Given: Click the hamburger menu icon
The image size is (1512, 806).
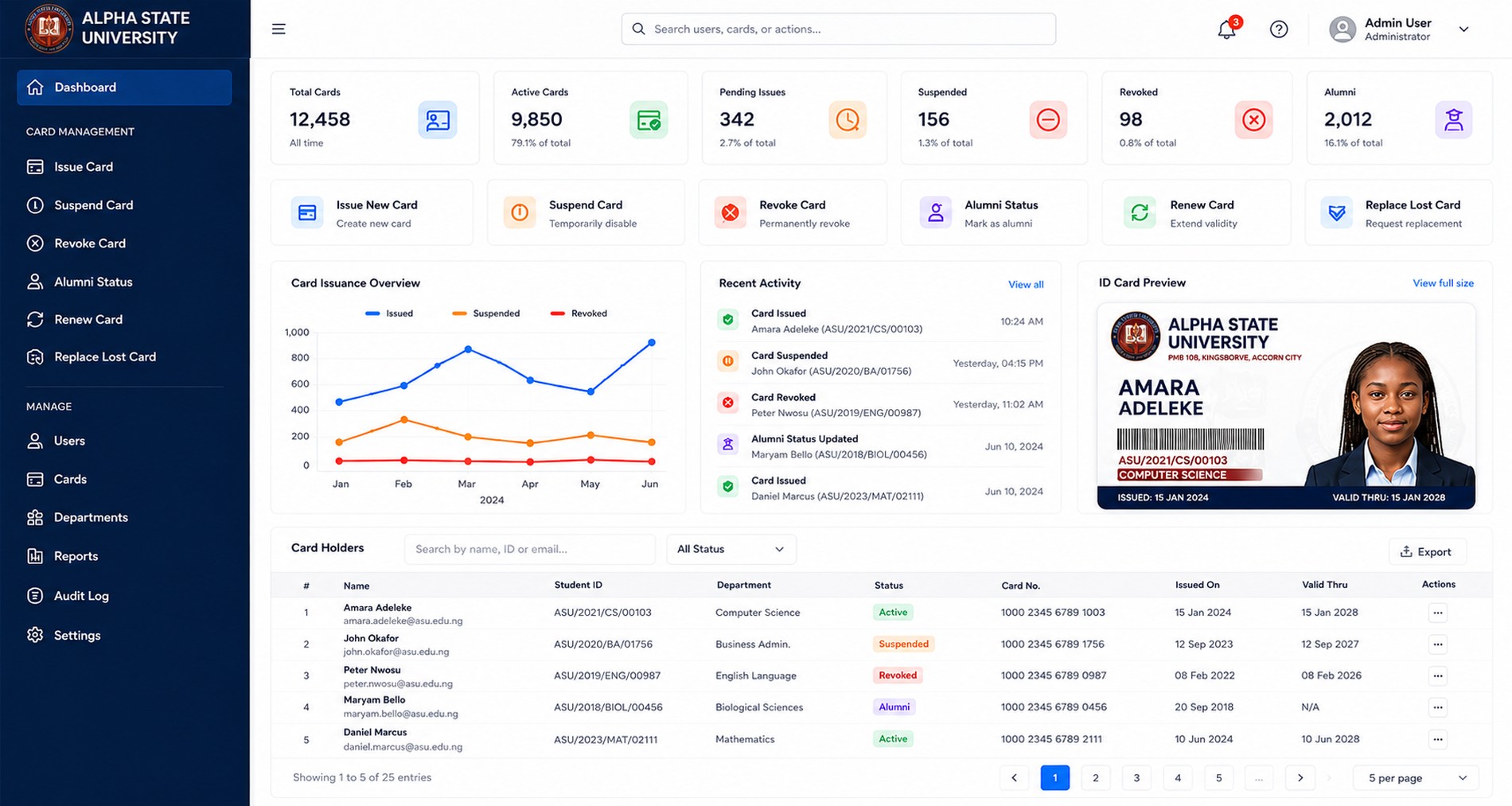Looking at the screenshot, I should coord(279,29).
